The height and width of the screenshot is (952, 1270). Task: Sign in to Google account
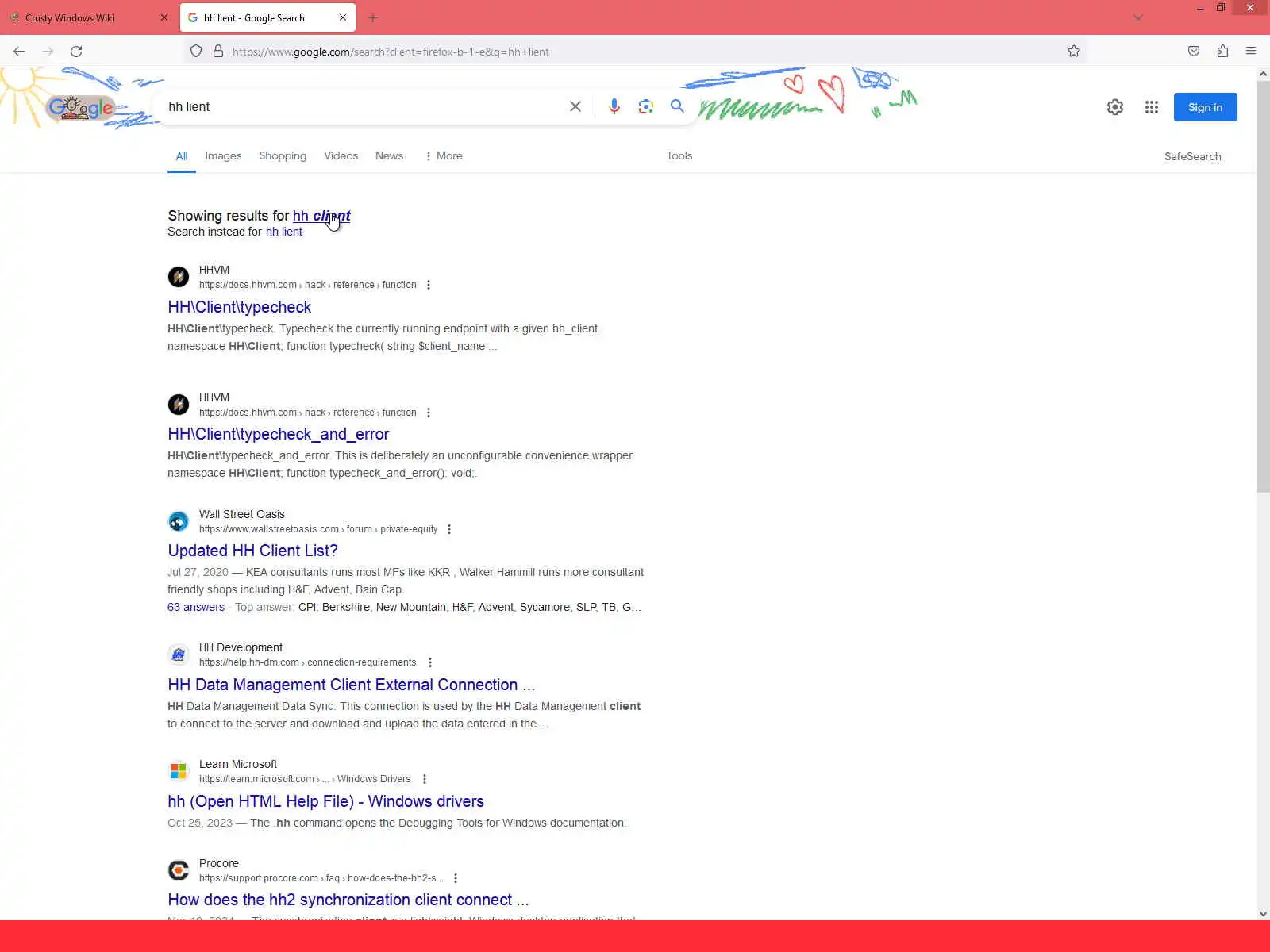click(1205, 107)
